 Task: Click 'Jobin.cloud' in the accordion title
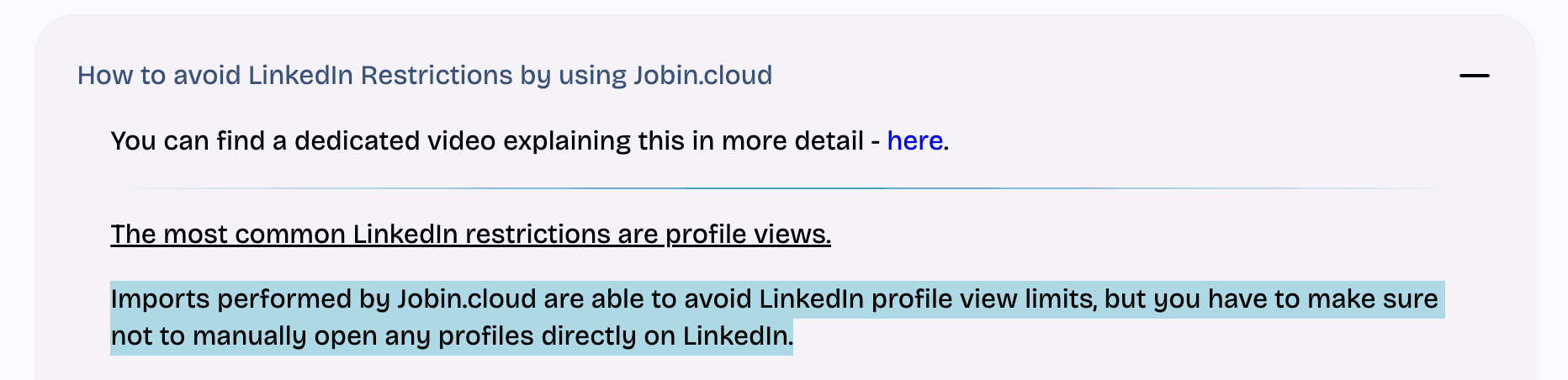coord(702,76)
